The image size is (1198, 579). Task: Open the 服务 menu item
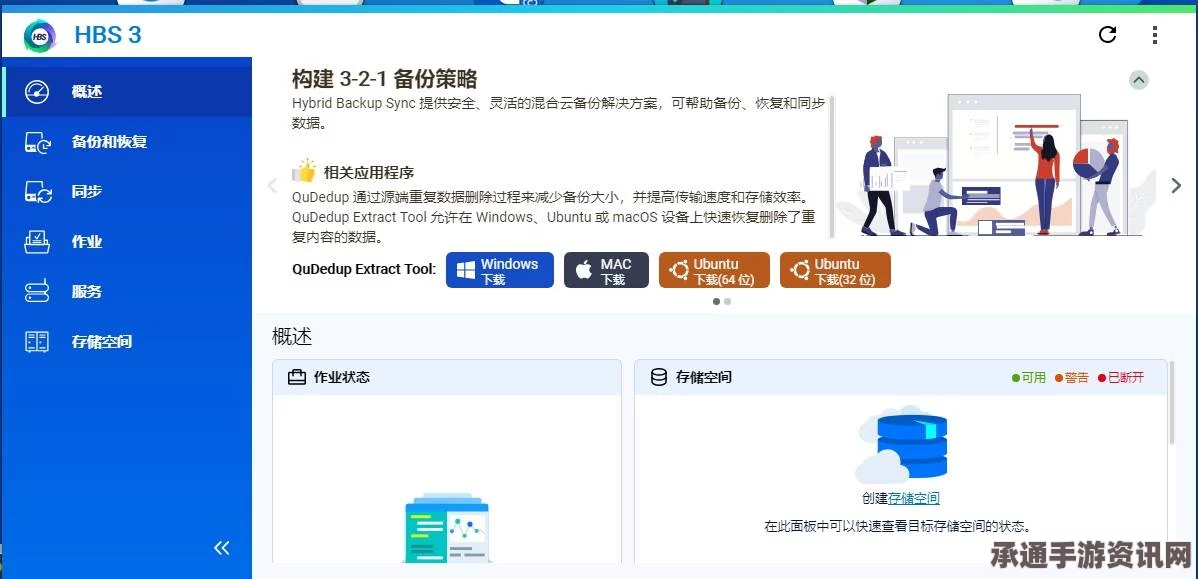[x=126, y=292]
